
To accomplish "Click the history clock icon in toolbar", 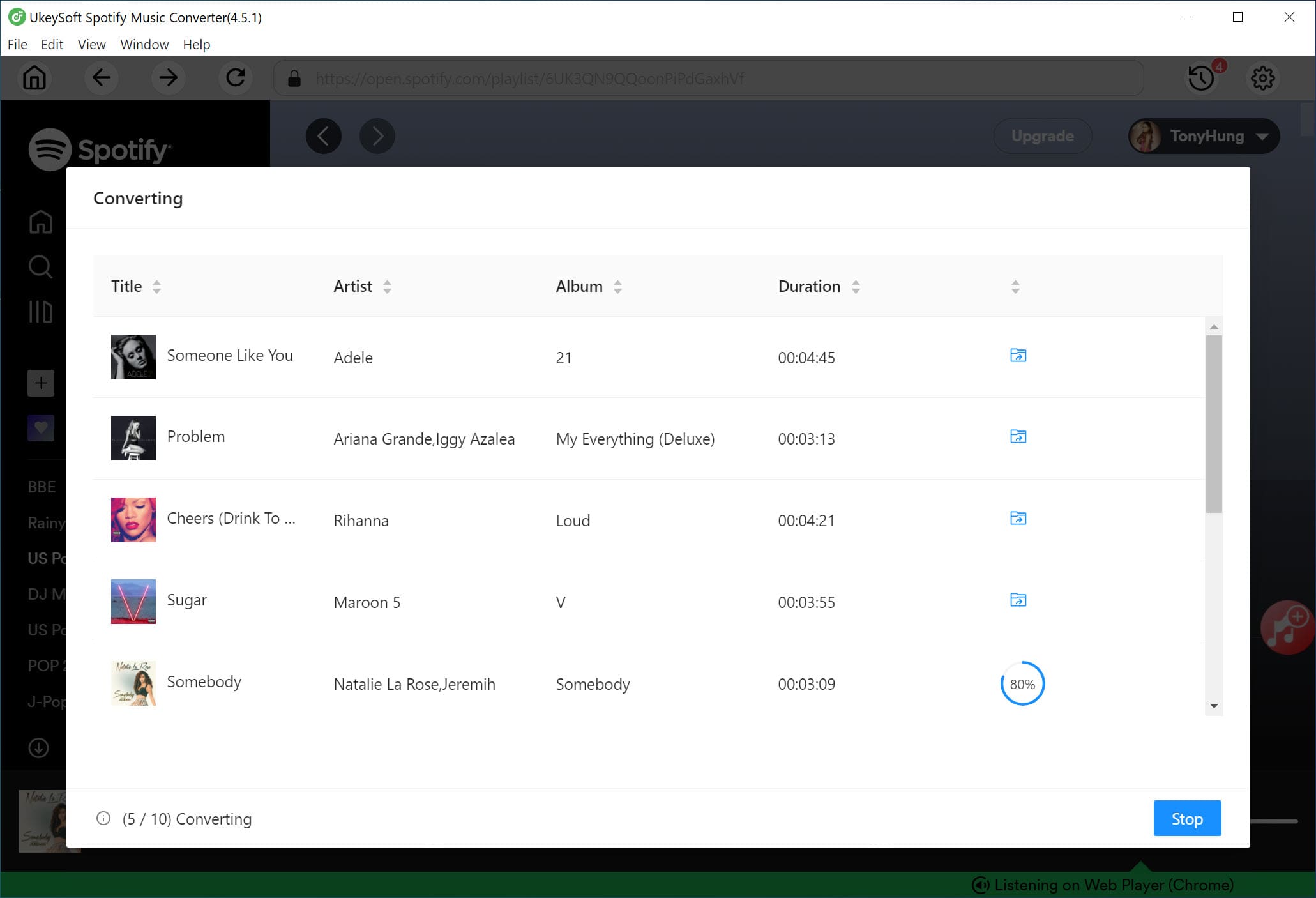I will point(1201,78).
